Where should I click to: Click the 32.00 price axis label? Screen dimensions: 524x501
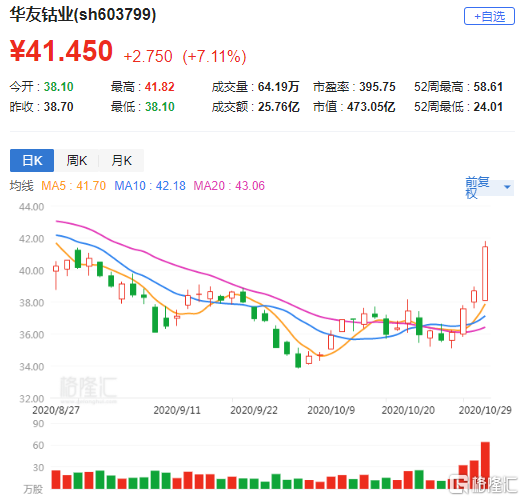point(31,399)
